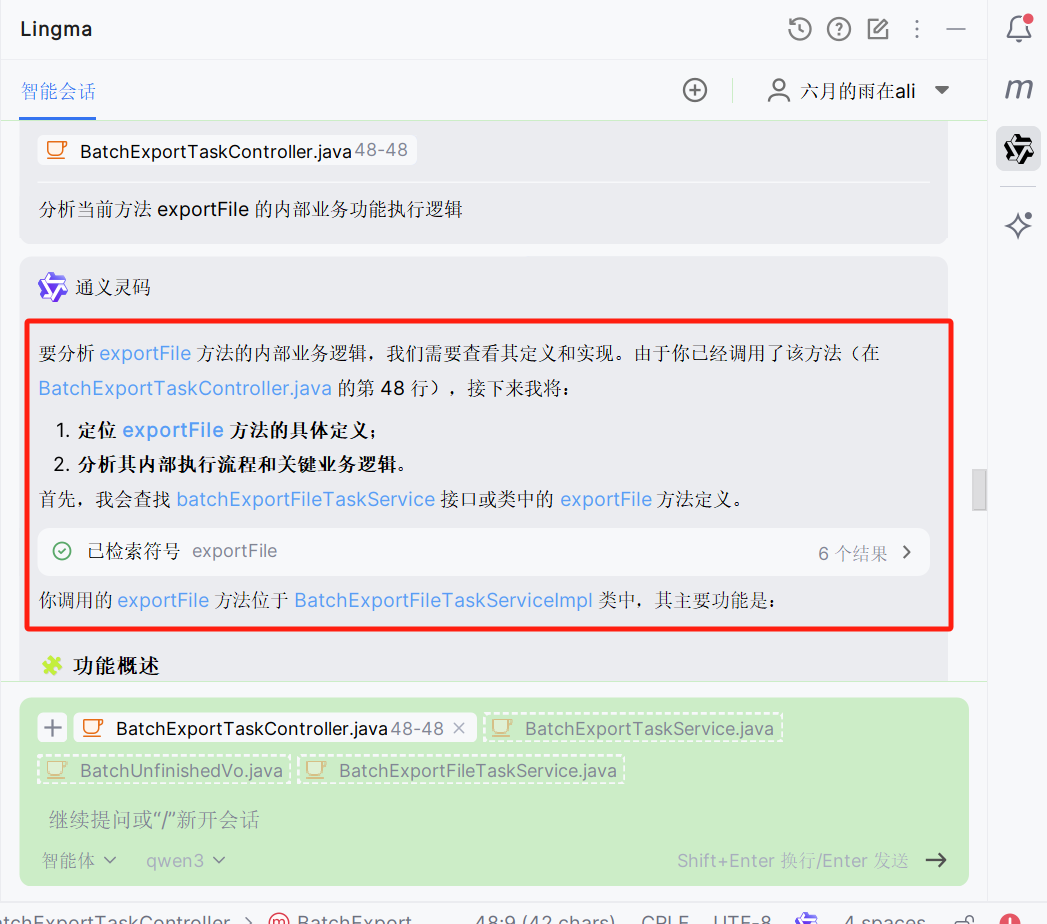The height and width of the screenshot is (924, 1047).
Task: Open conversation history via clock icon
Action: point(799,29)
